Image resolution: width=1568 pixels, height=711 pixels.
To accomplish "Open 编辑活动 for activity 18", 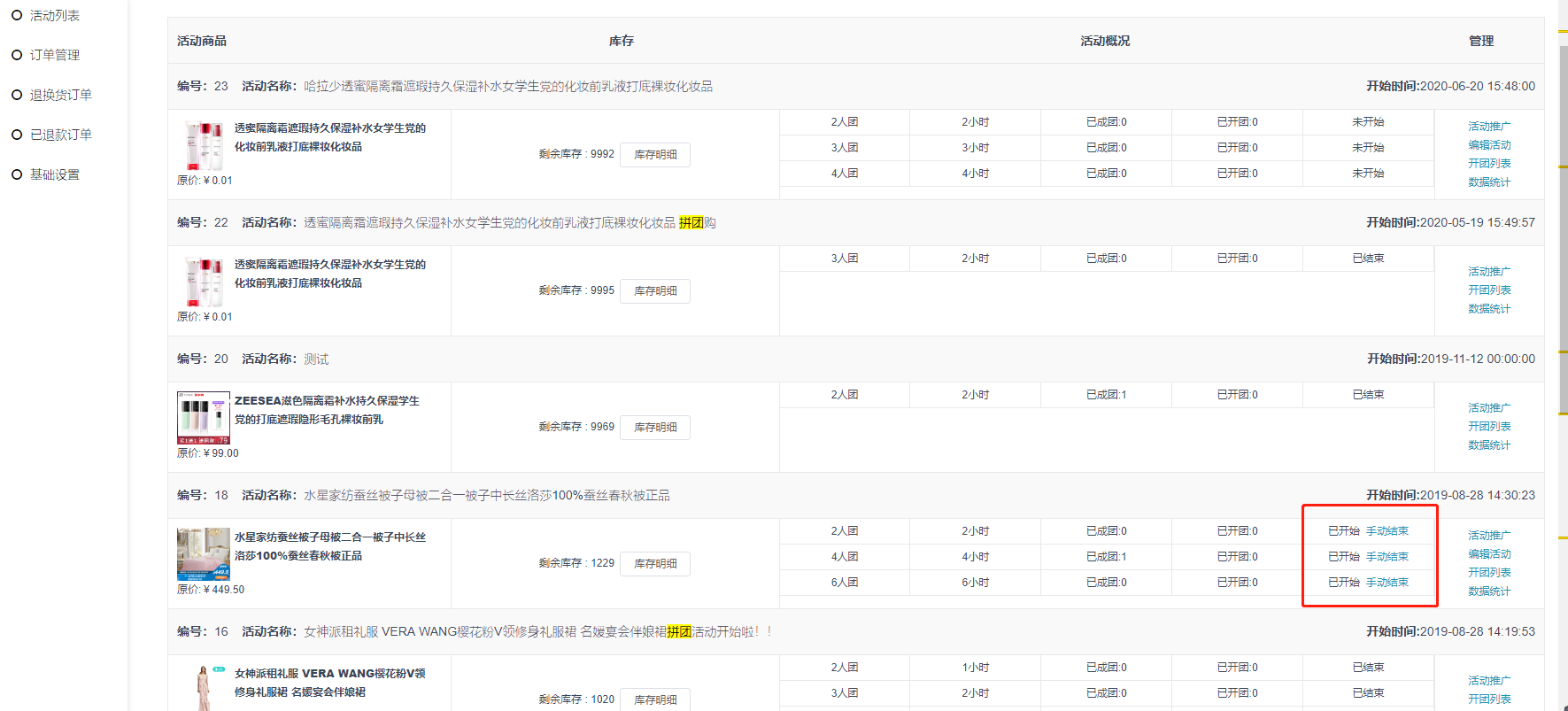I will [1489, 553].
